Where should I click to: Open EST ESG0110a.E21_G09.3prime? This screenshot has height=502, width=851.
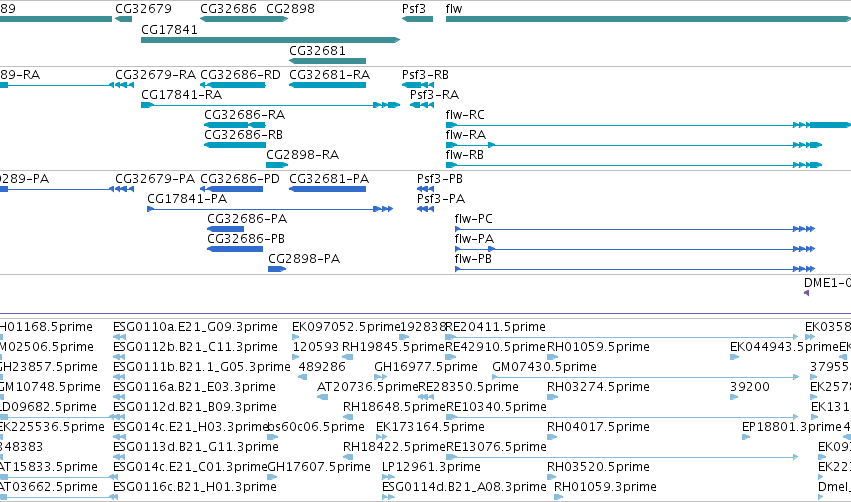click(195, 327)
